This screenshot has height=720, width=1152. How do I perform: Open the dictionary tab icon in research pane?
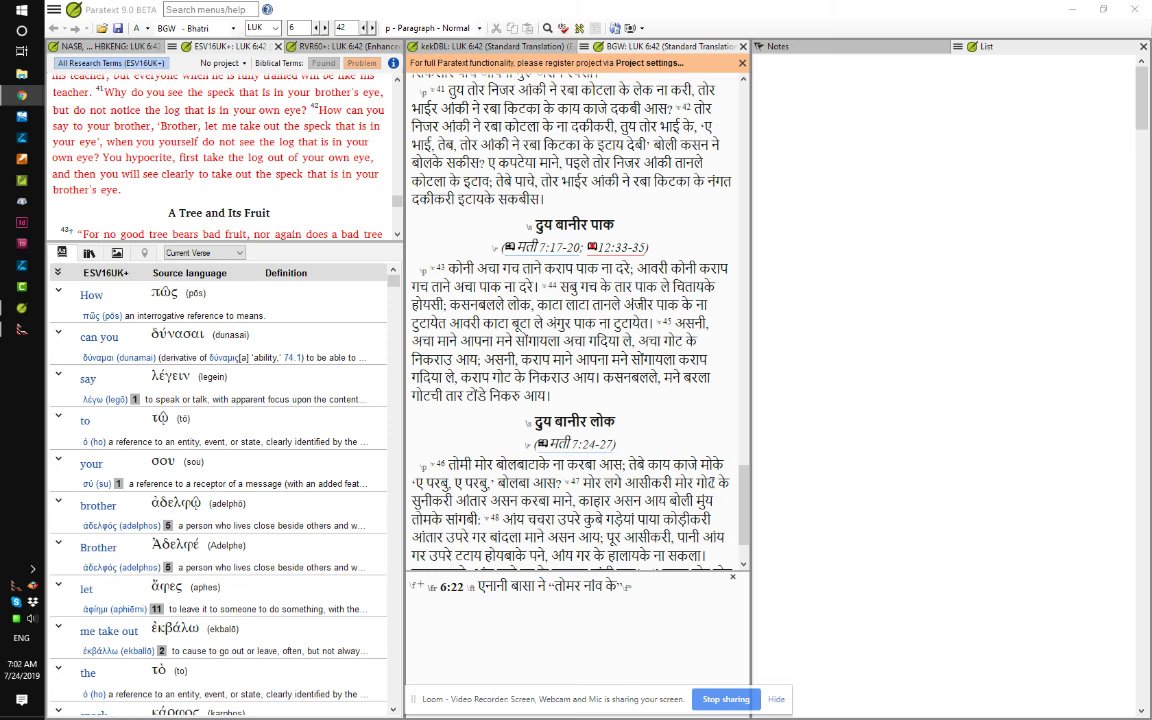[x=62, y=252]
